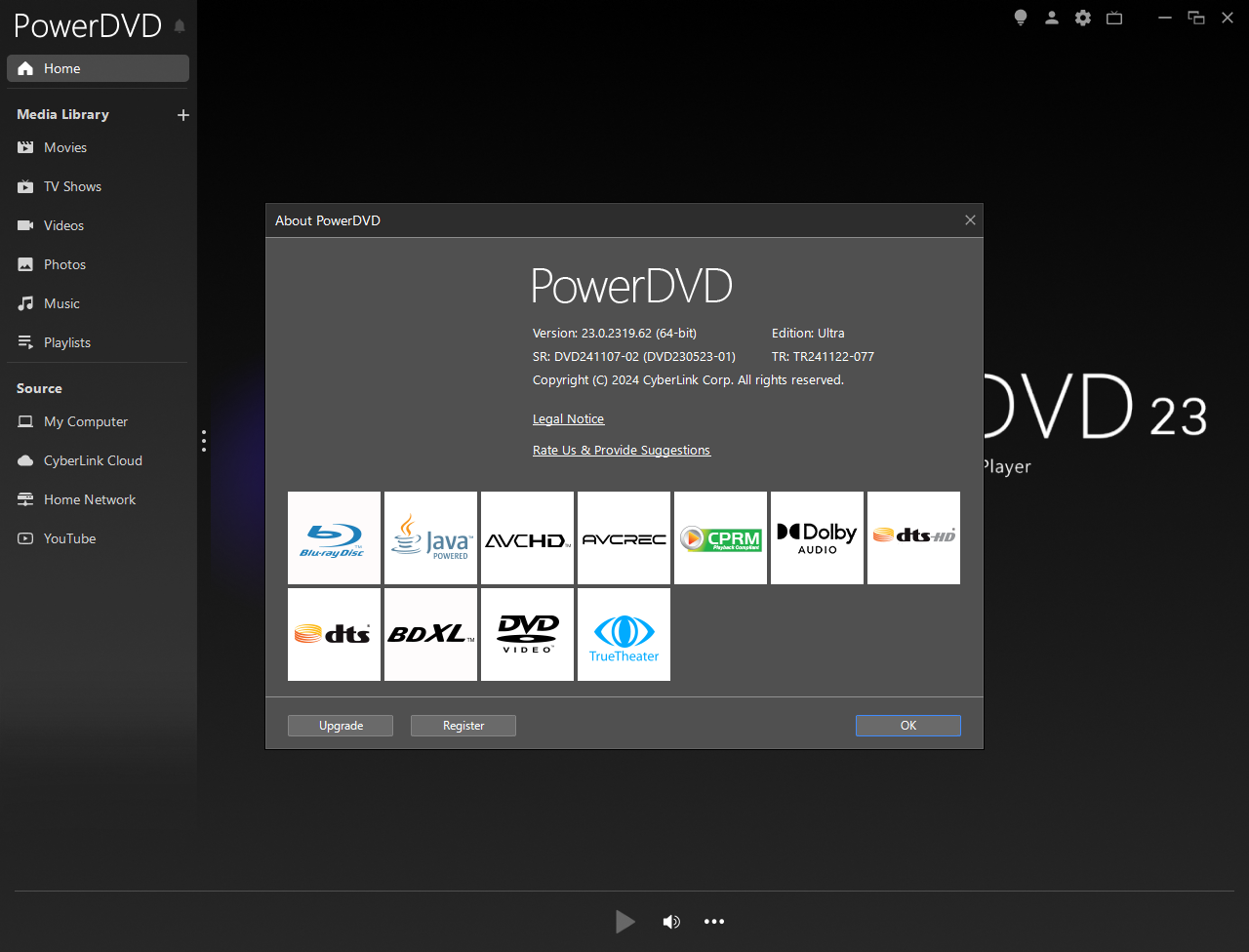The image size is (1249, 952).
Task: Open the user account icon
Action: [x=1052, y=18]
